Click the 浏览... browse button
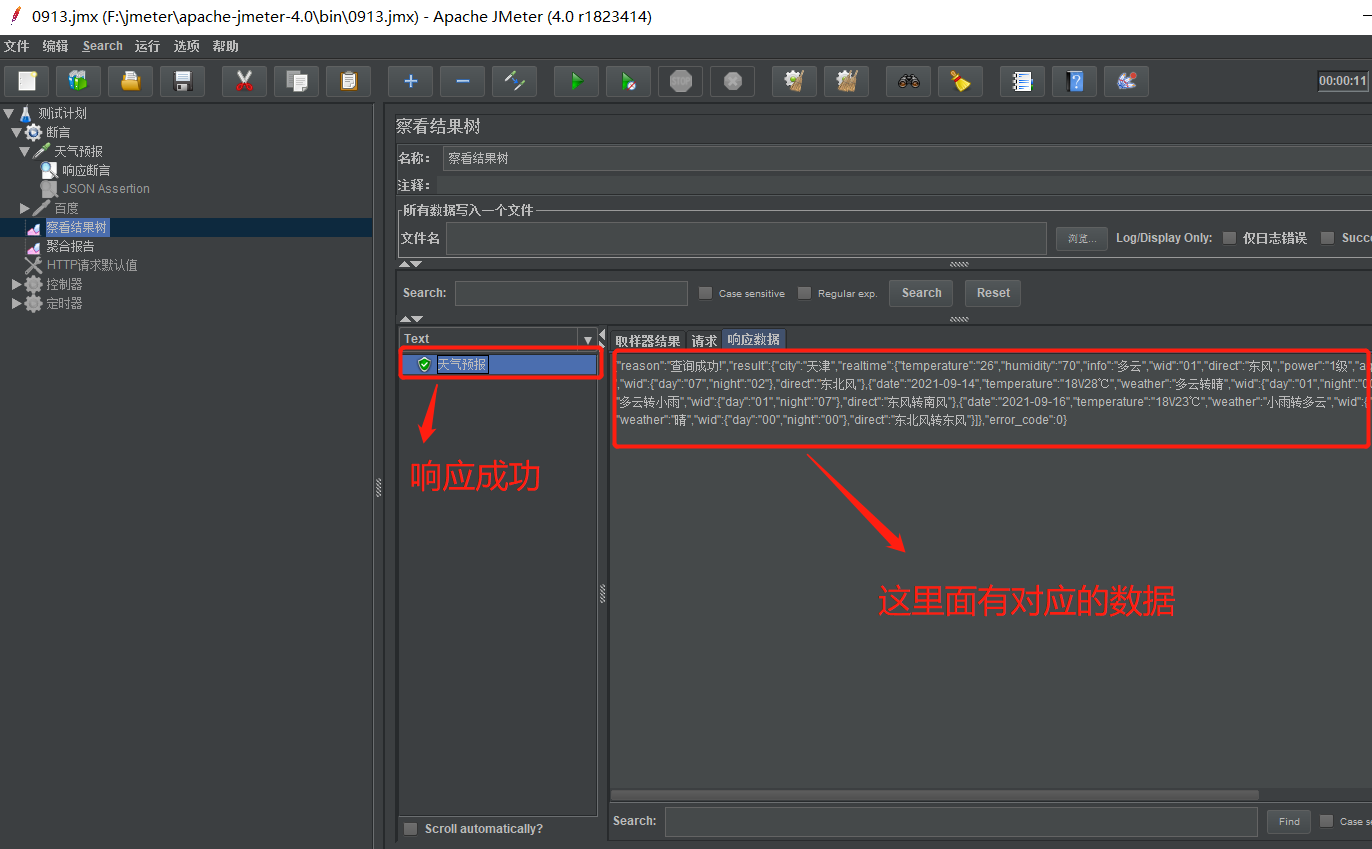This screenshot has width=1372, height=849. click(1082, 238)
